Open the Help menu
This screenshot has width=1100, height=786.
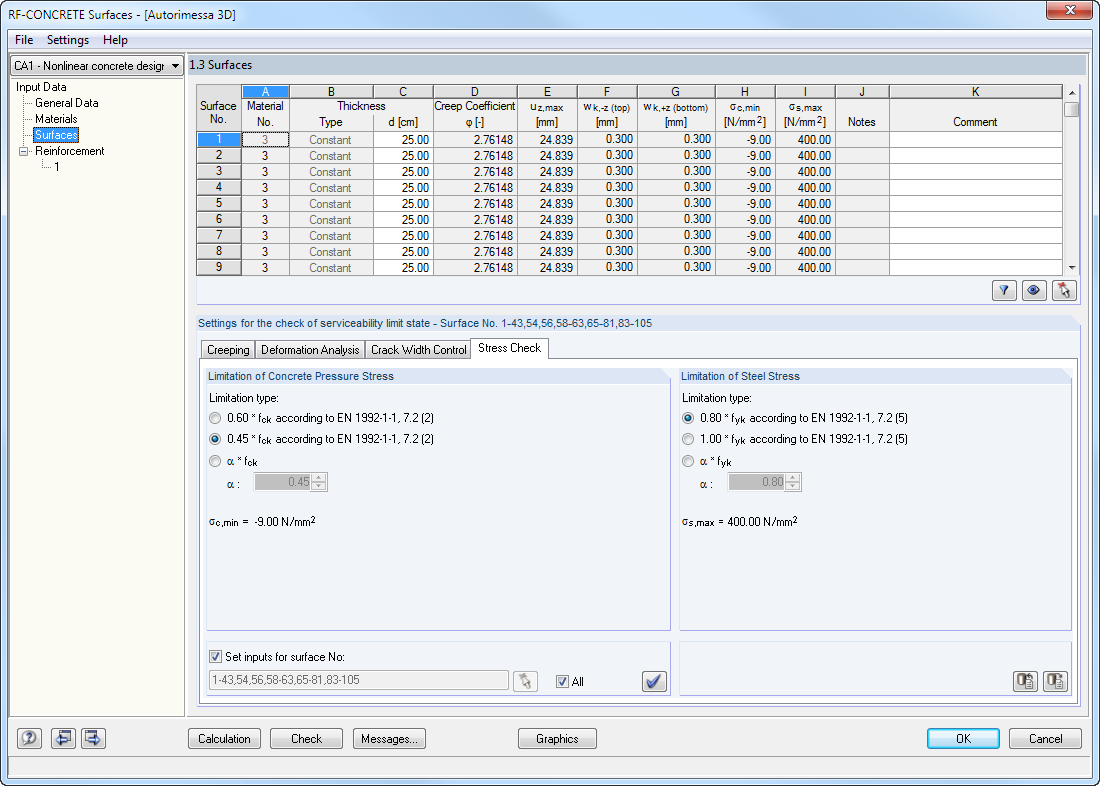point(115,40)
